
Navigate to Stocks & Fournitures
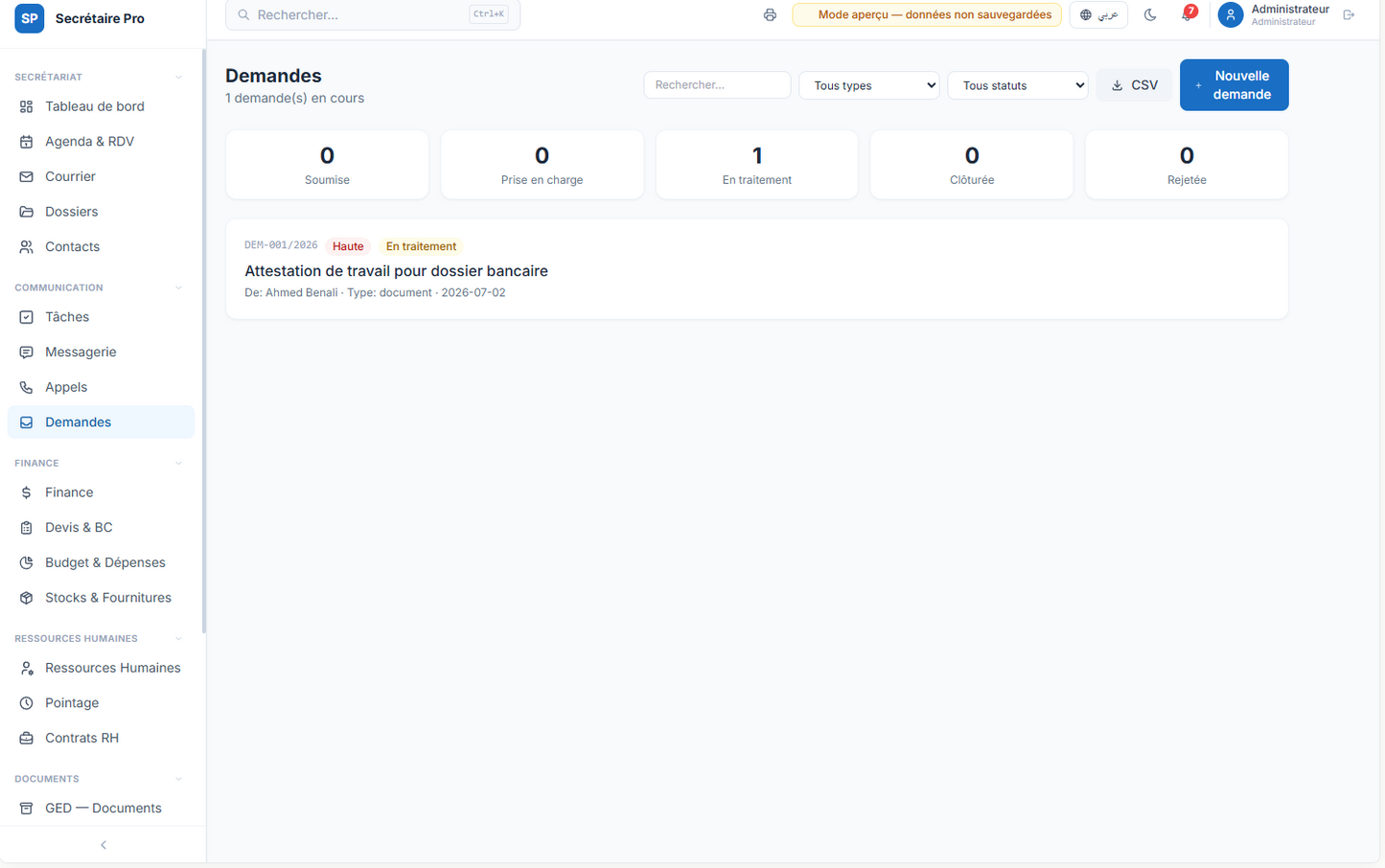tap(101, 598)
